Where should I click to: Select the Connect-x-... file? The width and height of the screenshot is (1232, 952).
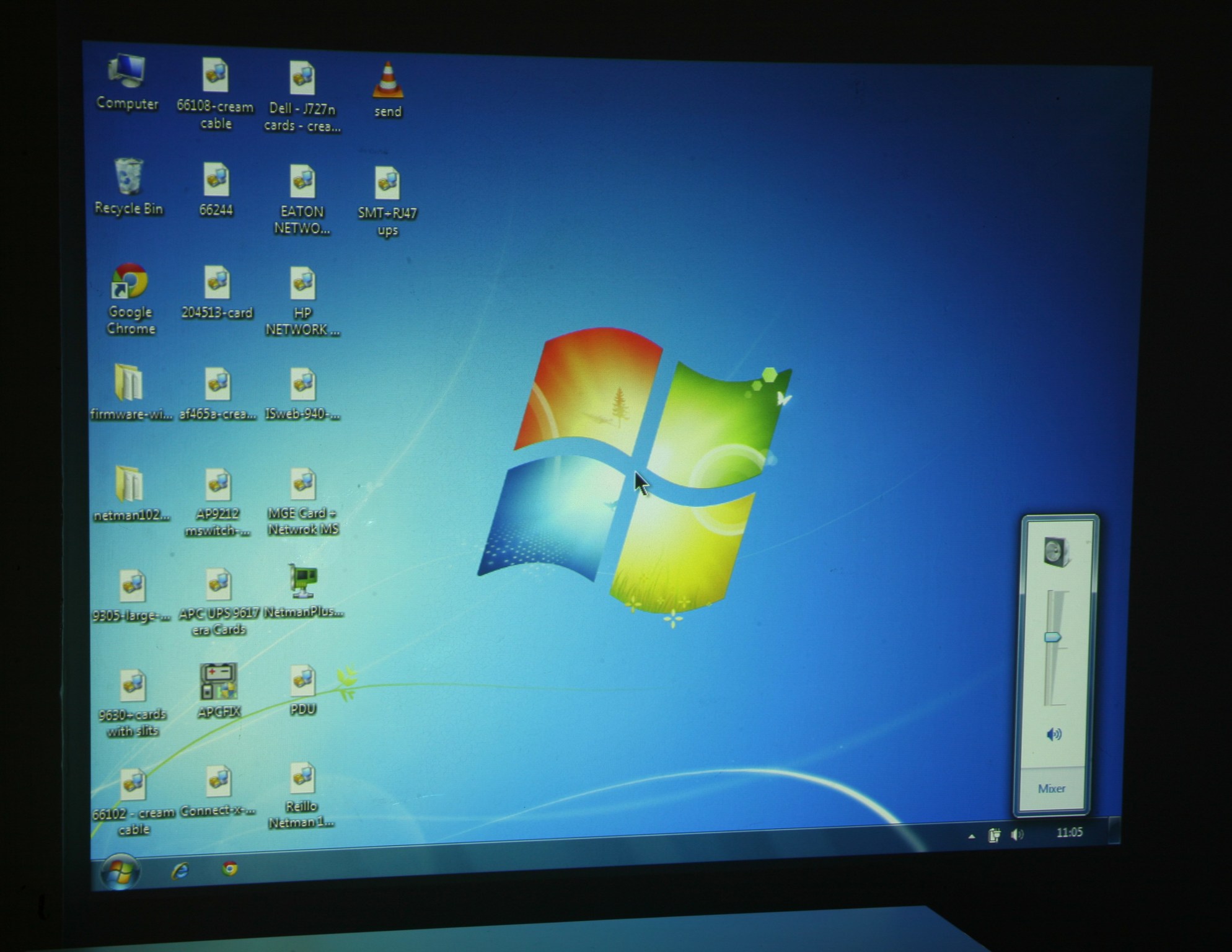point(218,791)
